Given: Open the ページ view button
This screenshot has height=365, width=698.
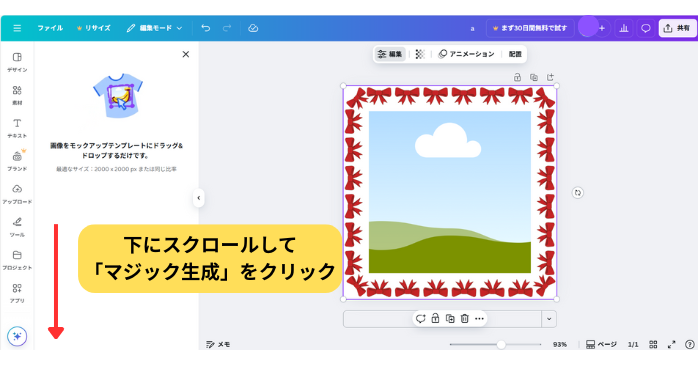Looking at the screenshot, I should click(x=601, y=344).
